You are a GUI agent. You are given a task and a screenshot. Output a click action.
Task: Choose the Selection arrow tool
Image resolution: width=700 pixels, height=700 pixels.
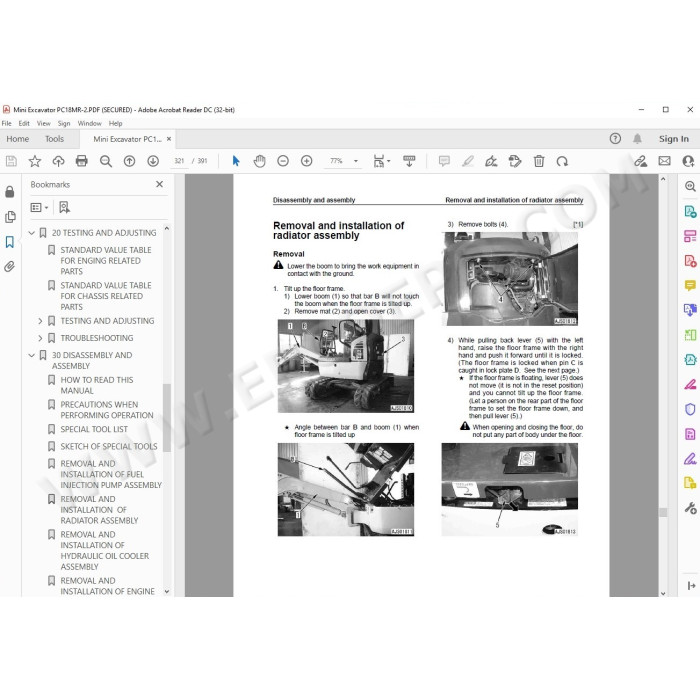pyautogui.click(x=236, y=161)
